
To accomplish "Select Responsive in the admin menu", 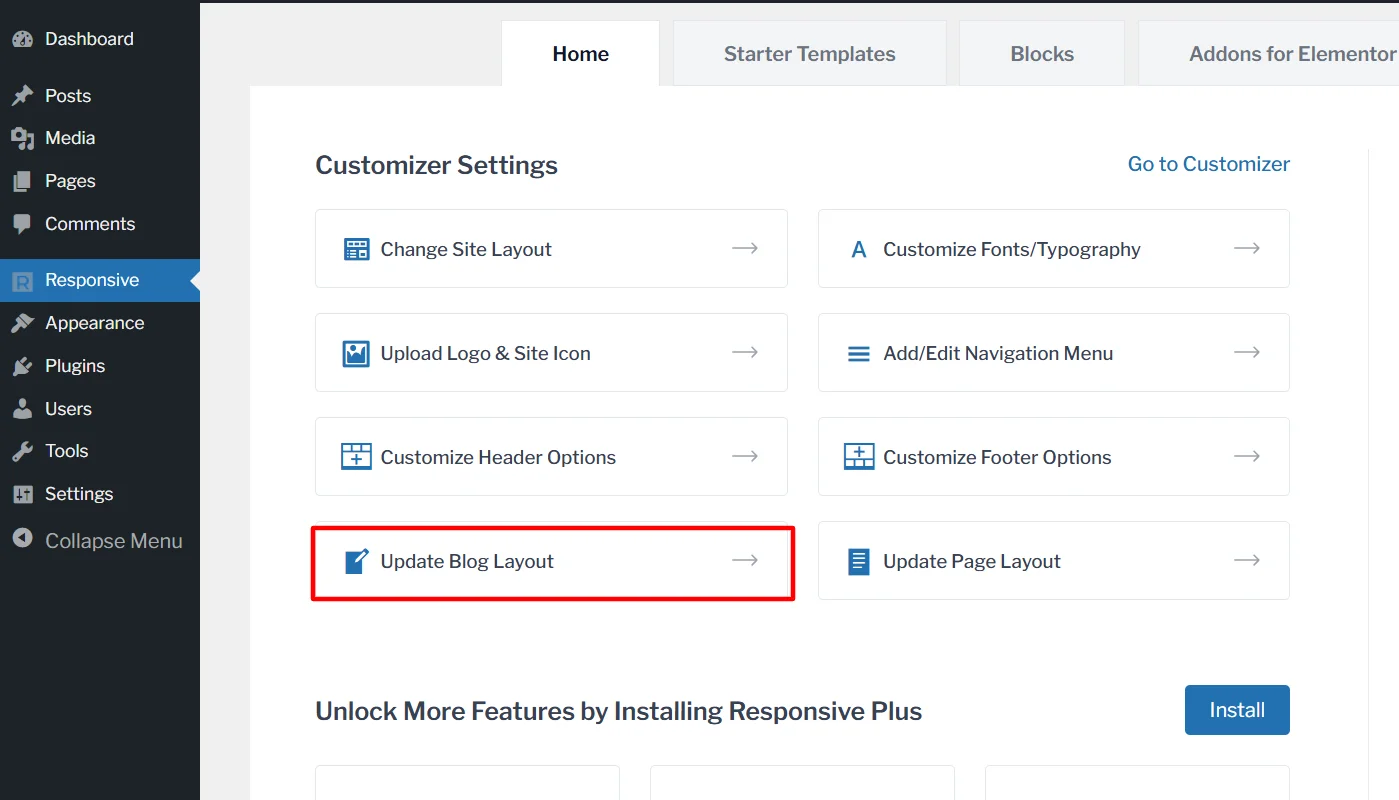I will click(x=100, y=280).
